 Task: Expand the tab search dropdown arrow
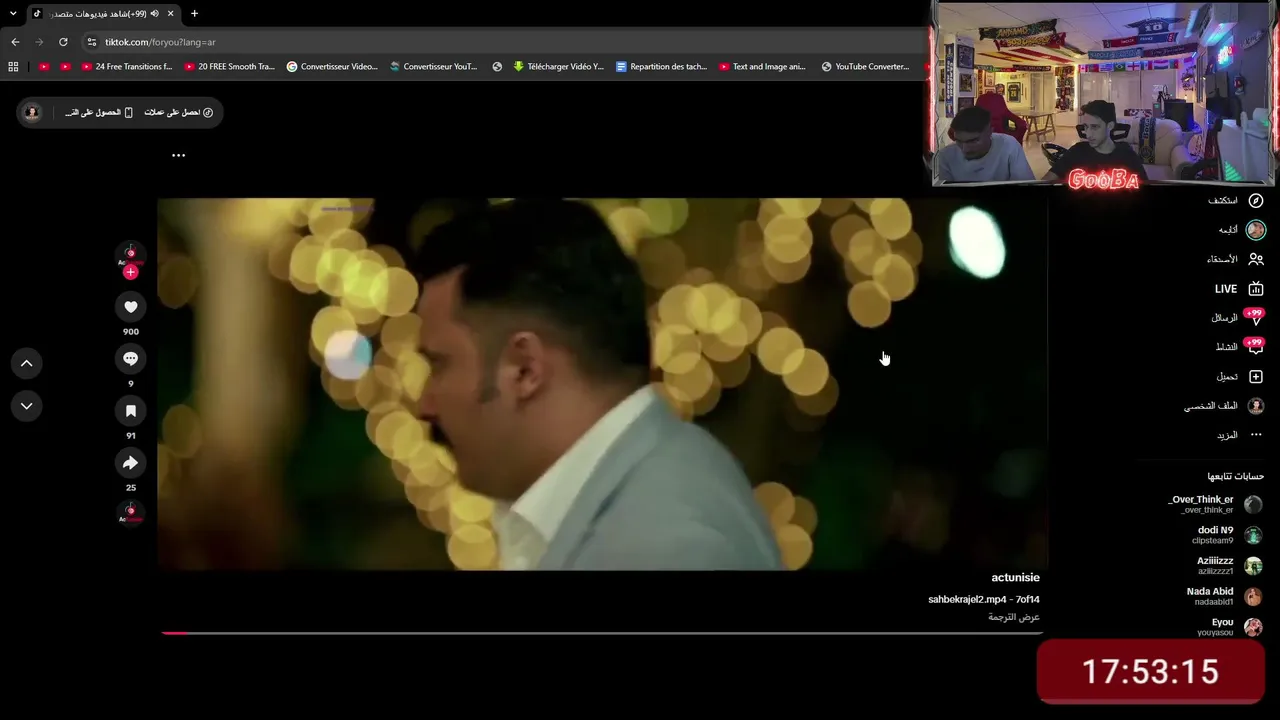coord(13,14)
